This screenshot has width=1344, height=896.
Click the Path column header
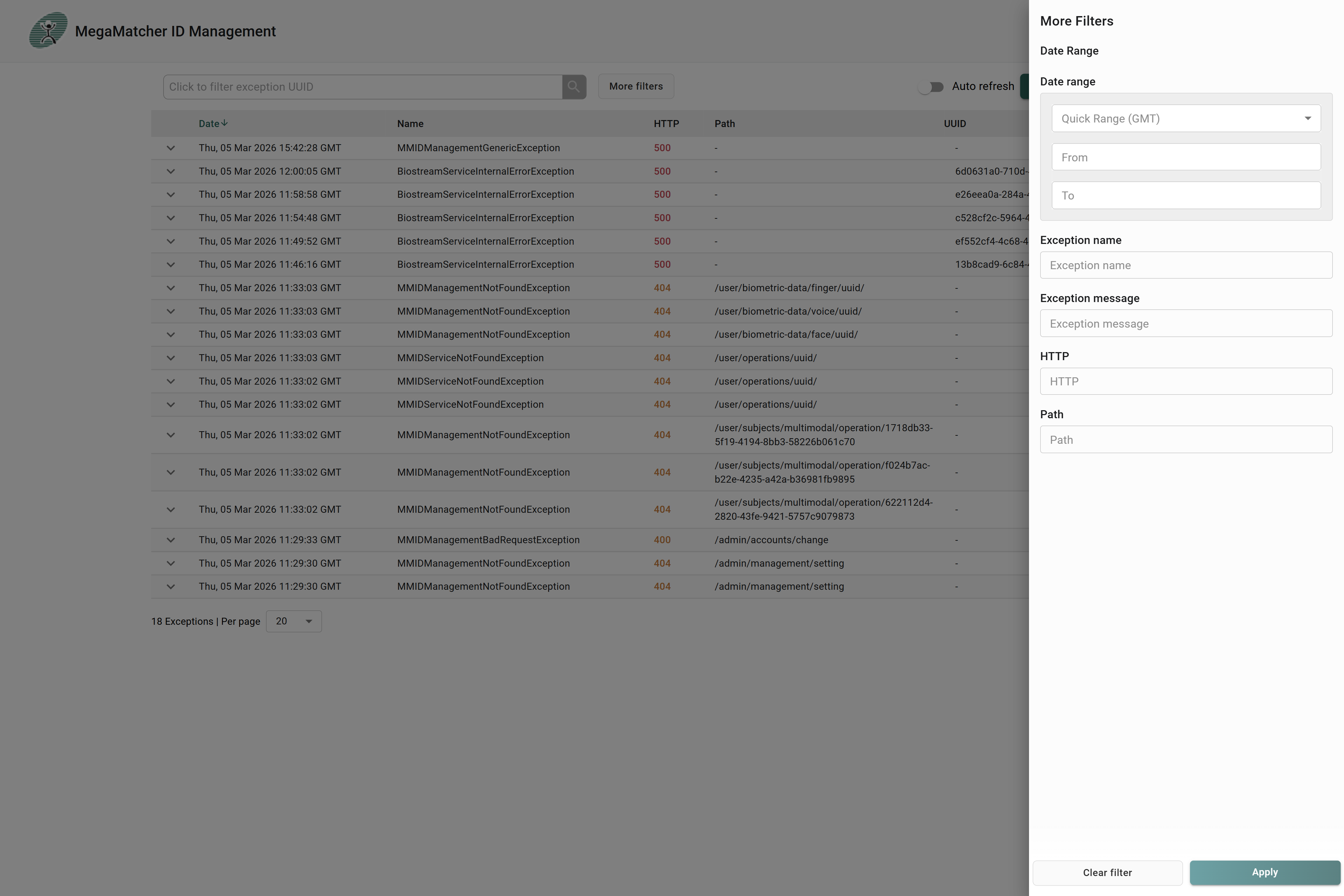click(x=724, y=124)
